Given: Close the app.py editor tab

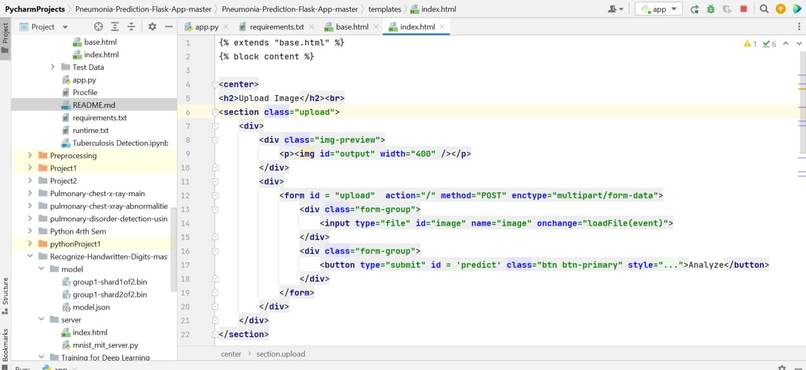Looking at the screenshot, I should [x=226, y=27].
